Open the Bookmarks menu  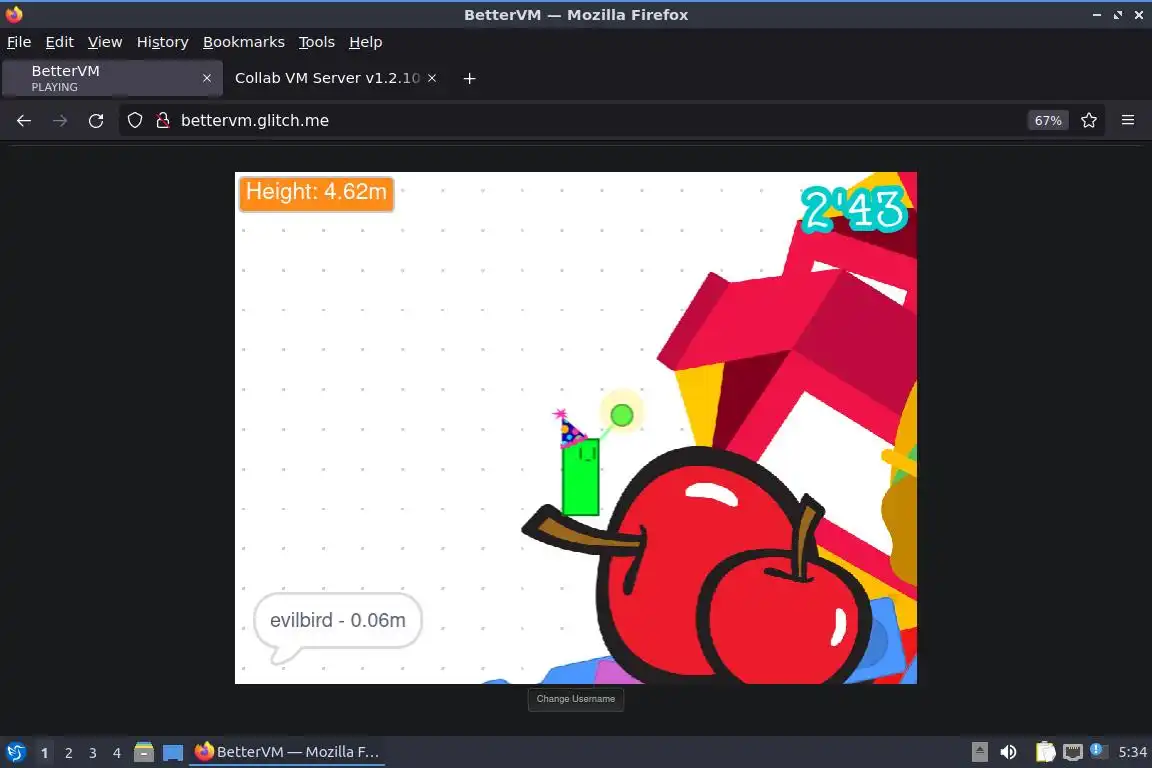[x=243, y=42]
